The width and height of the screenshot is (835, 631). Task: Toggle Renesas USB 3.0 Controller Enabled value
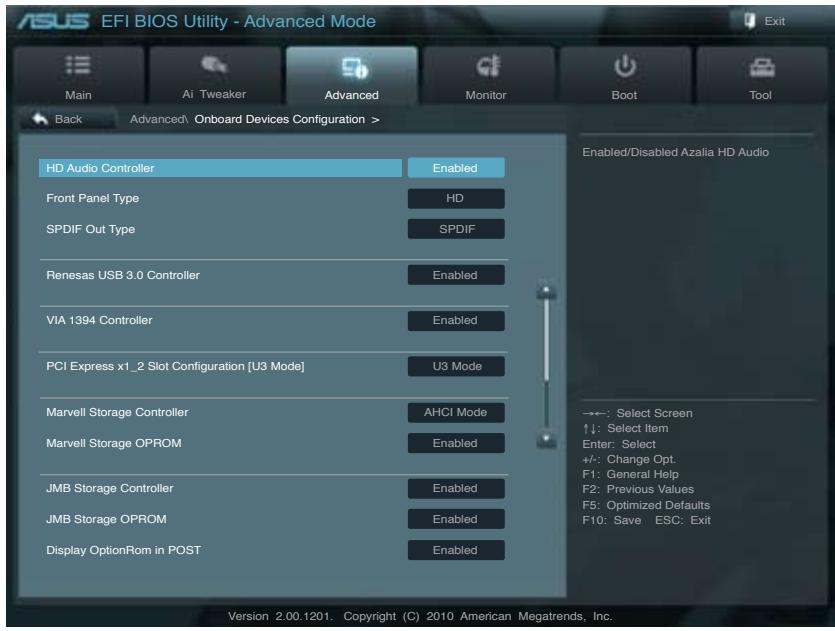[456, 275]
